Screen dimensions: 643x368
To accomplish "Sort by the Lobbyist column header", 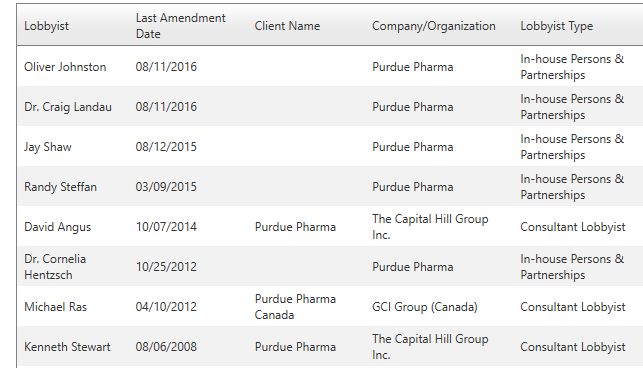I will pyautogui.click(x=46, y=26).
